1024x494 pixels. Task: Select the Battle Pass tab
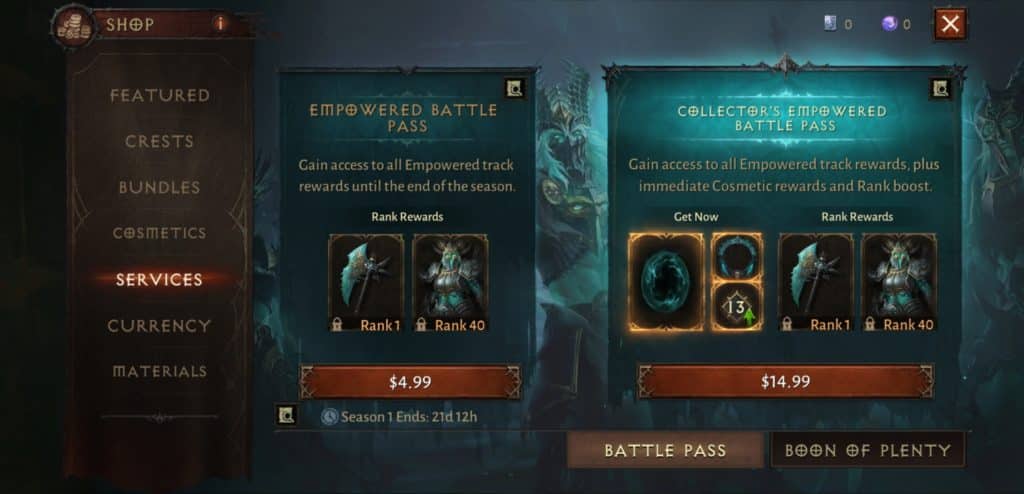(665, 450)
